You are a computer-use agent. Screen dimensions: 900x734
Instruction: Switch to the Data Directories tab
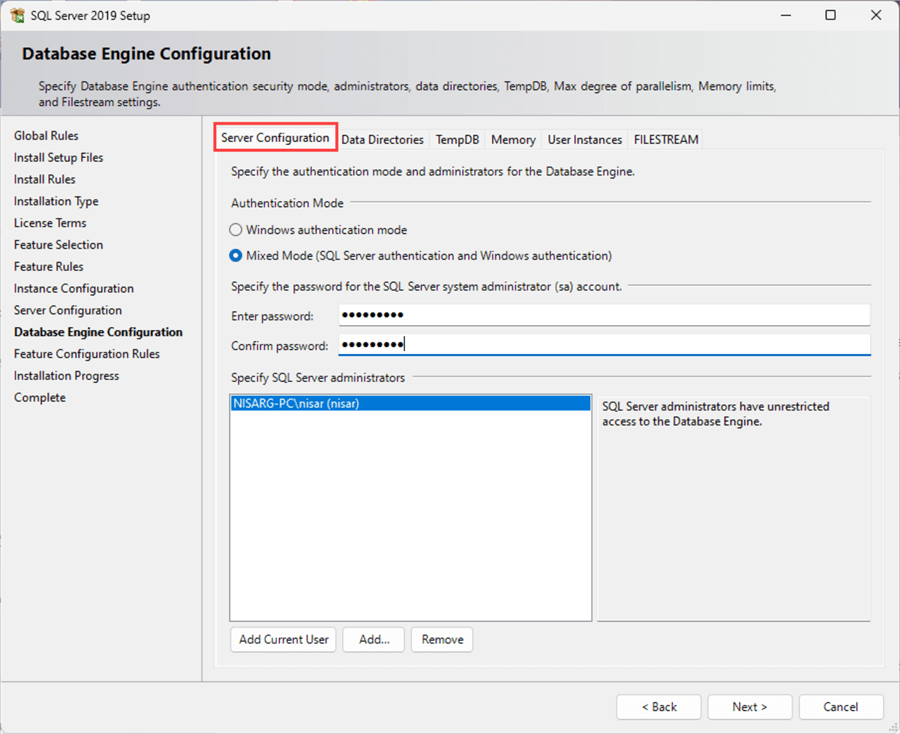coord(382,139)
